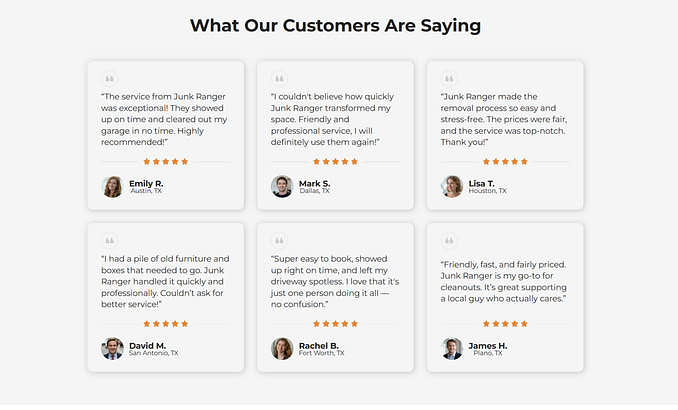Click the quote icon in Emily R.'s card
Screen dimensions: 678x410
point(110,78)
